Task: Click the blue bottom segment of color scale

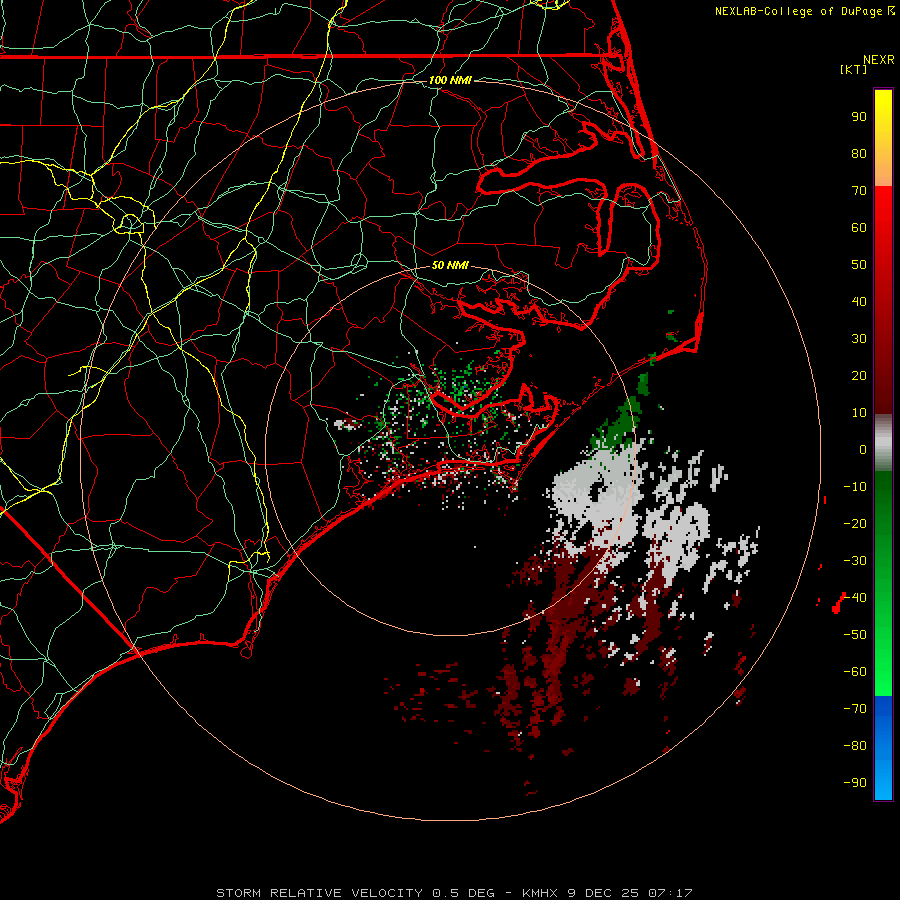Action: click(883, 747)
